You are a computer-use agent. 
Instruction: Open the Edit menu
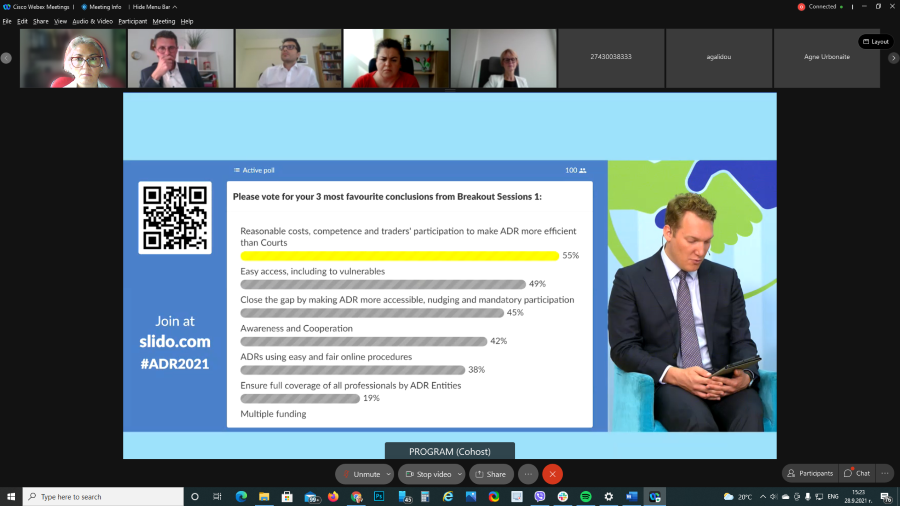pyautogui.click(x=22, y=21)
